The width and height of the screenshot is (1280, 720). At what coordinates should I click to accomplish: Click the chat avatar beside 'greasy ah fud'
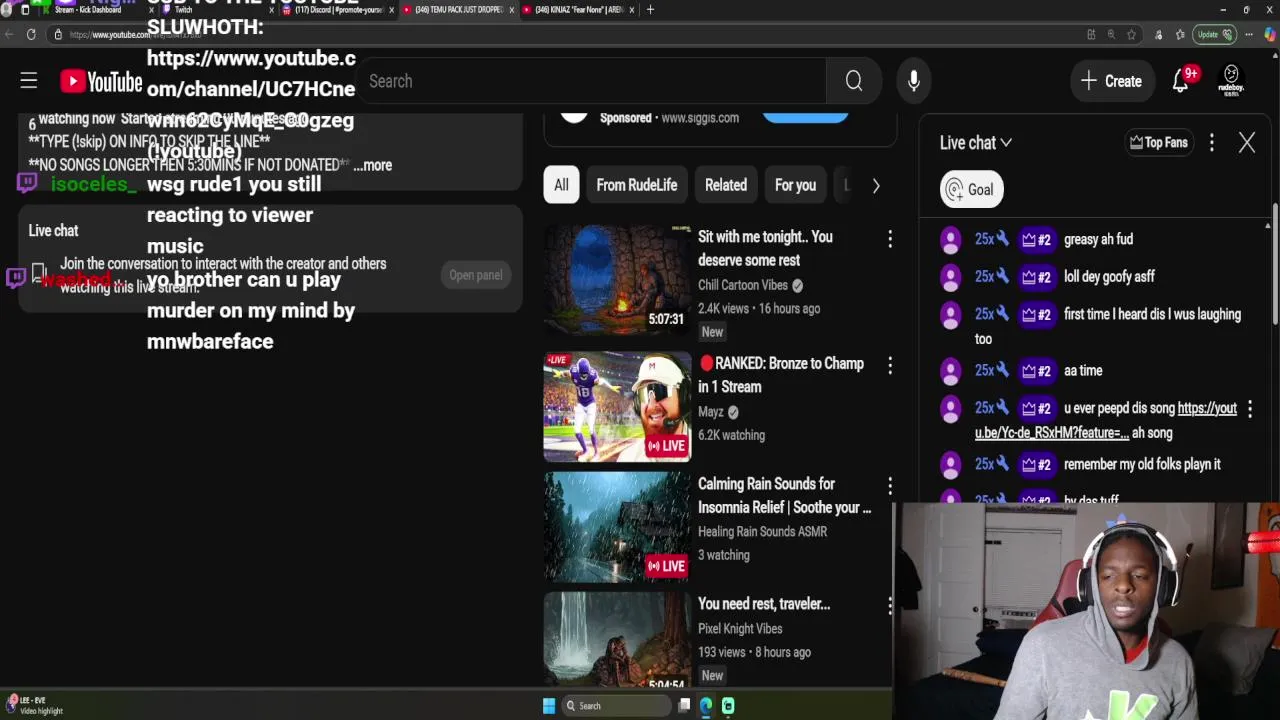pos(951,239)
